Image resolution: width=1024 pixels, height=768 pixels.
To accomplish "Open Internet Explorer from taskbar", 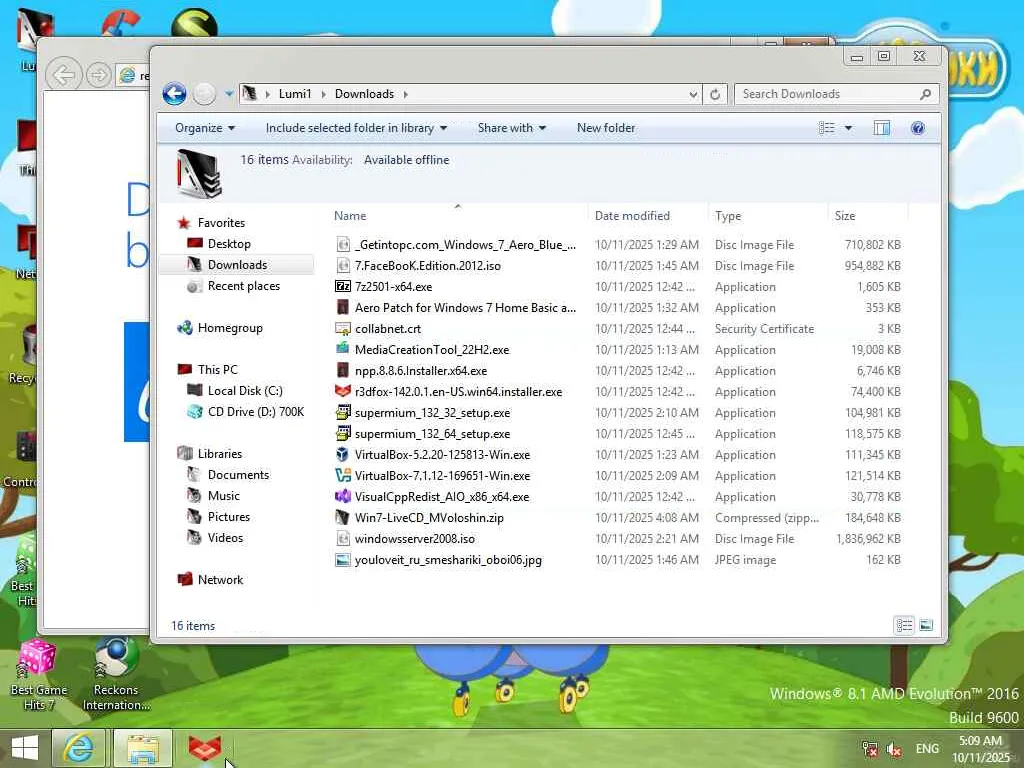I will [78, 748].
